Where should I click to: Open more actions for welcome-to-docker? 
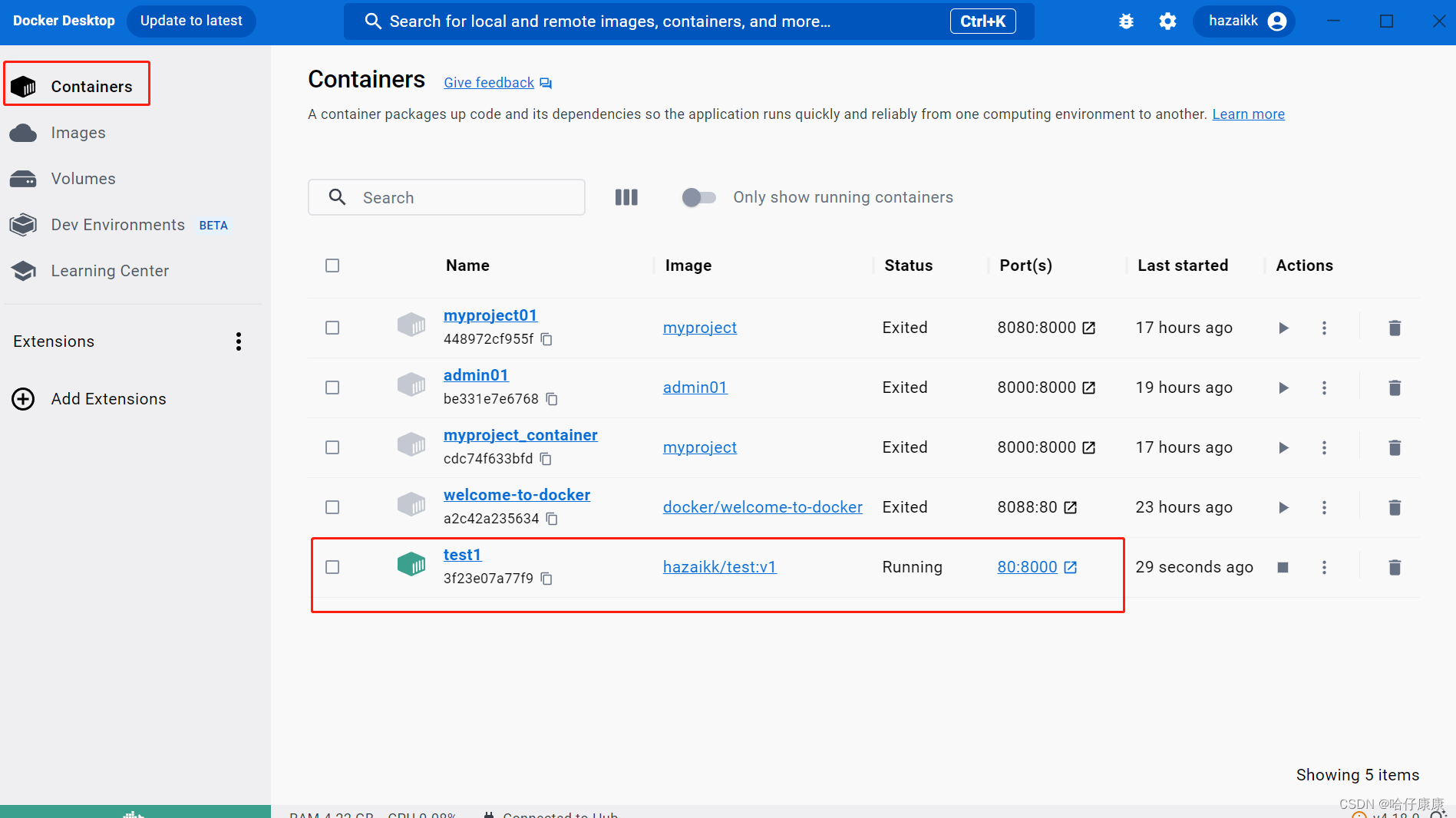pos(1324,507)
